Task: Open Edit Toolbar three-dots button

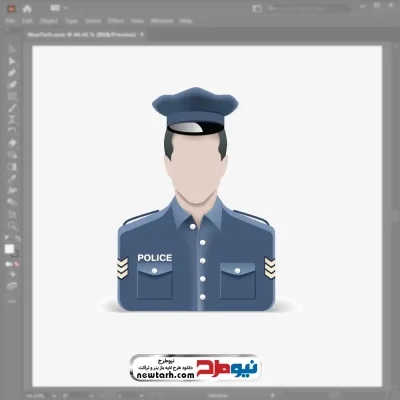Action: 12,302
